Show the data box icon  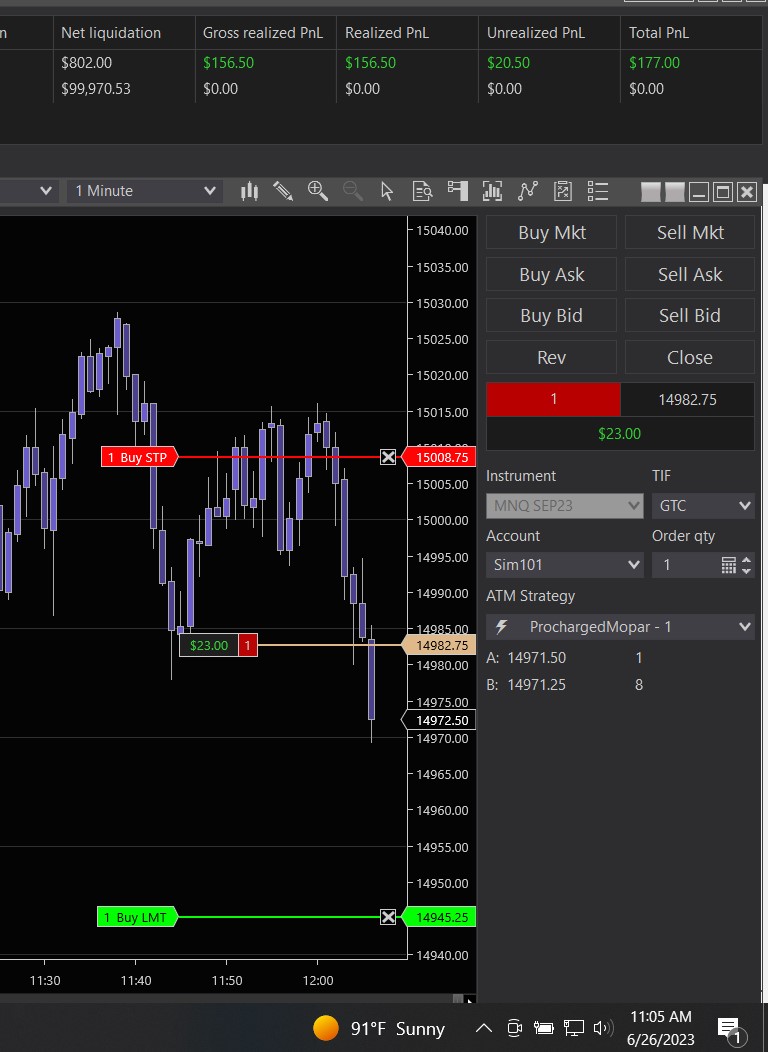[423, 191]
